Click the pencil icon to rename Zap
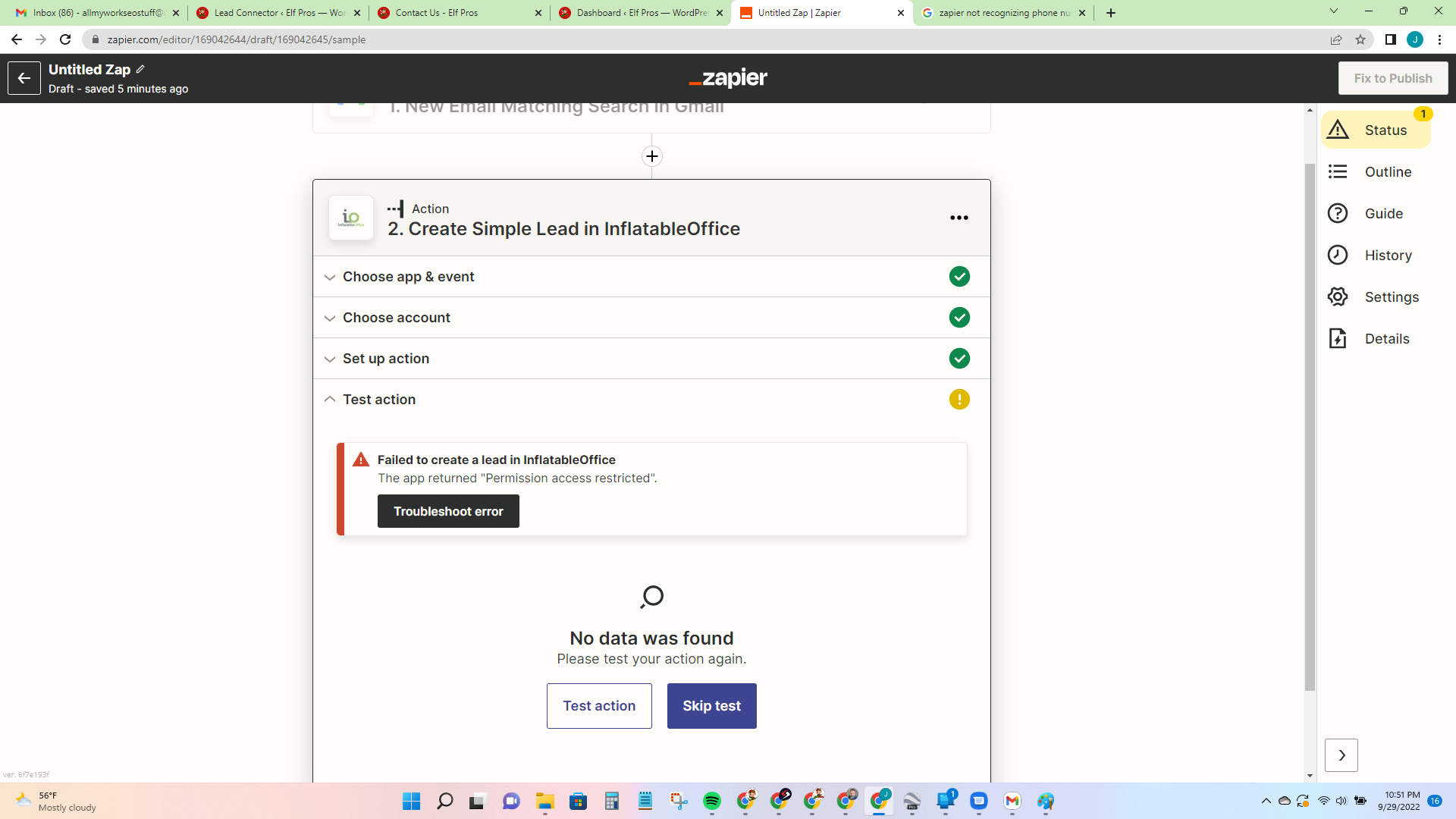The image size is (1456, 819). (x=140, y=69)
